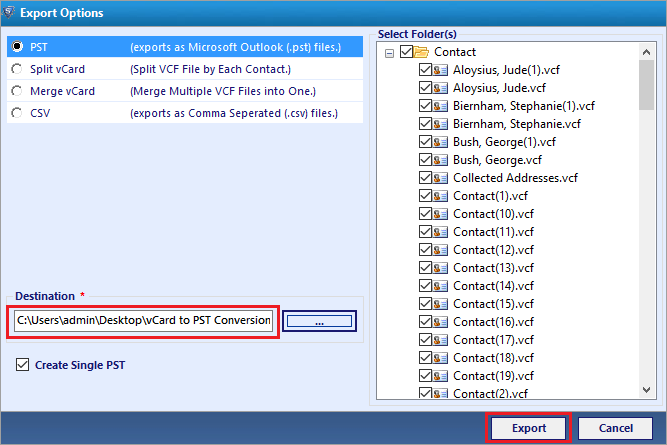Viewport: 667px width, 445px height.
Task: Click the 'exports as Comma Seperated (.csv) files' description
Action: tap(234, 113)
